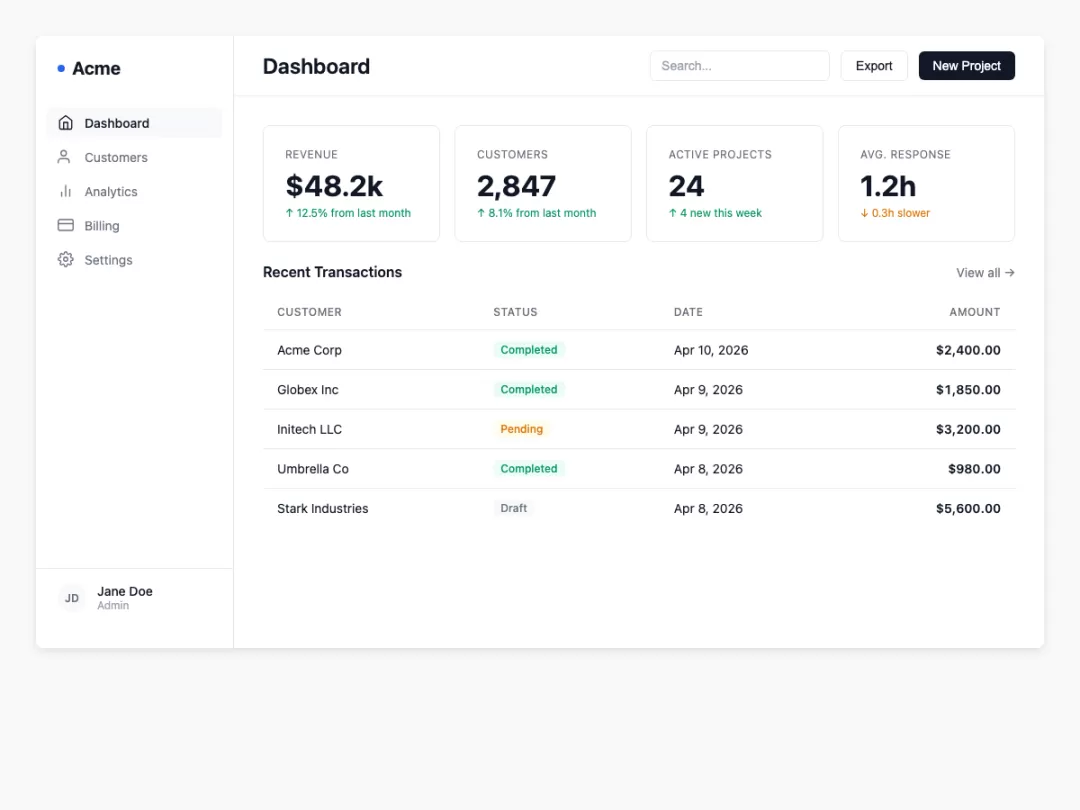Screen dimensions: 1080x810
Task: Open the Customers menu item
Action: coord(134,157)
